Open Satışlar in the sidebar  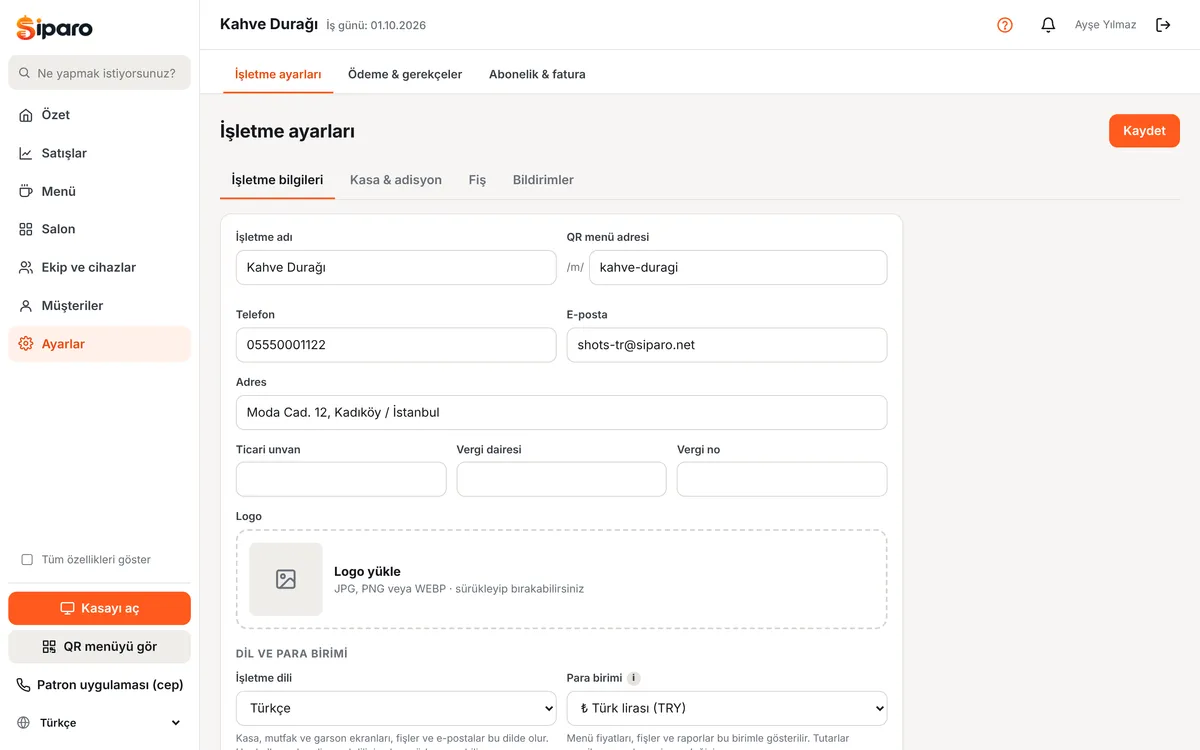pos(99,153)
